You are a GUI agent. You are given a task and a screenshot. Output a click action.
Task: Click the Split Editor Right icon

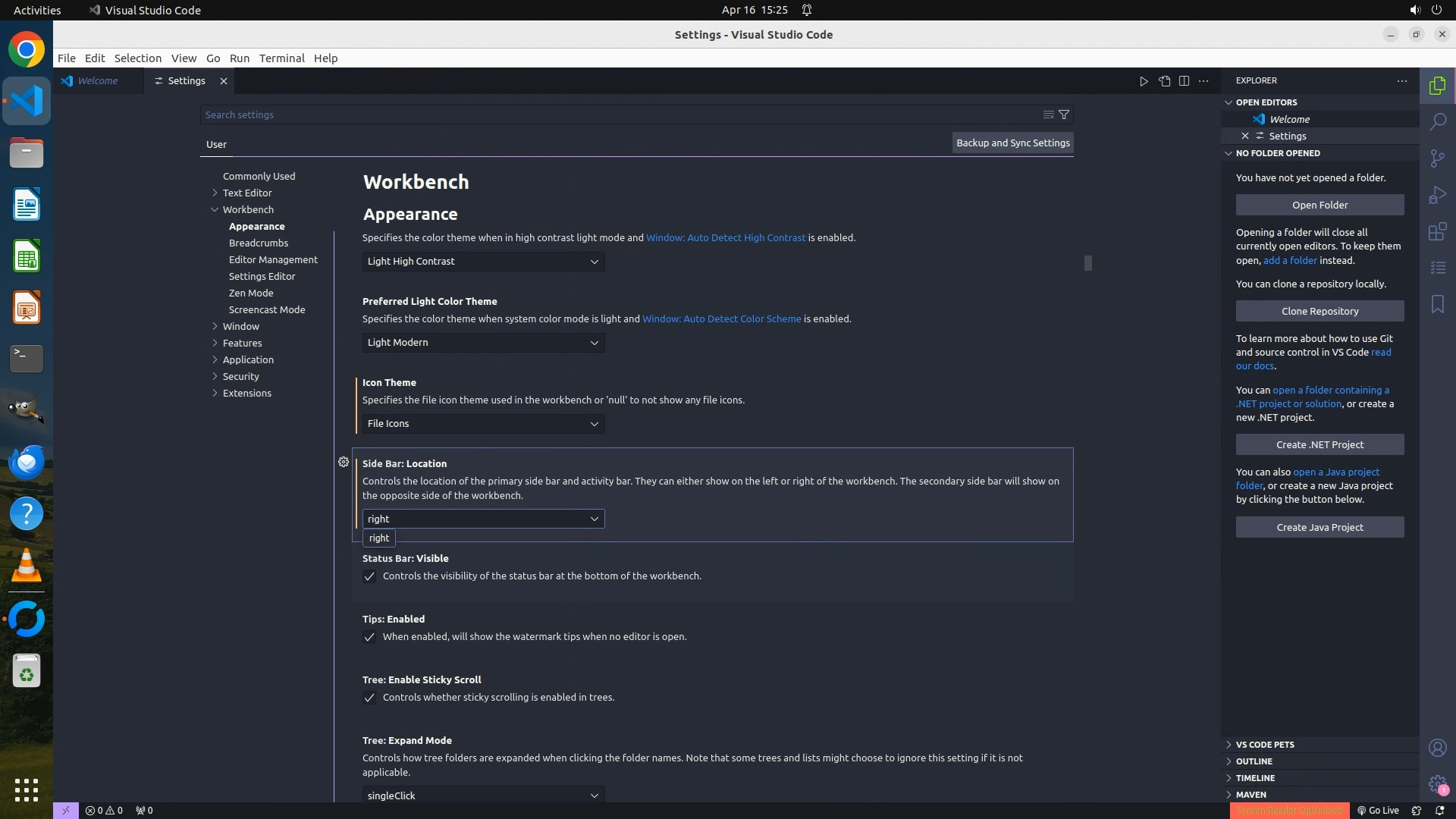coord(1184,81)
